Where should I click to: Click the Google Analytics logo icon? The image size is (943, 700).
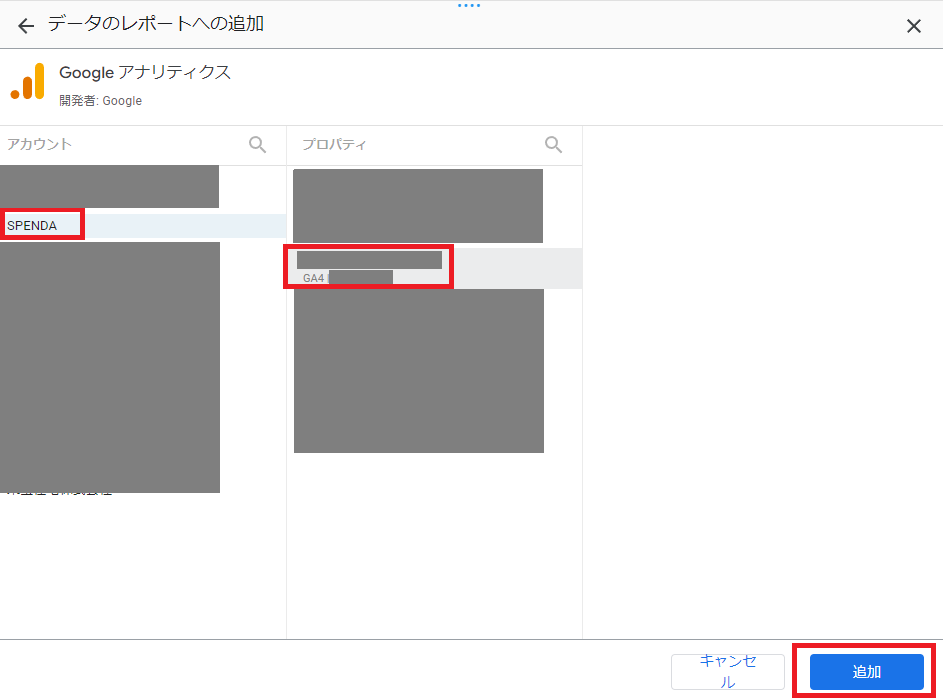point(28,82)
